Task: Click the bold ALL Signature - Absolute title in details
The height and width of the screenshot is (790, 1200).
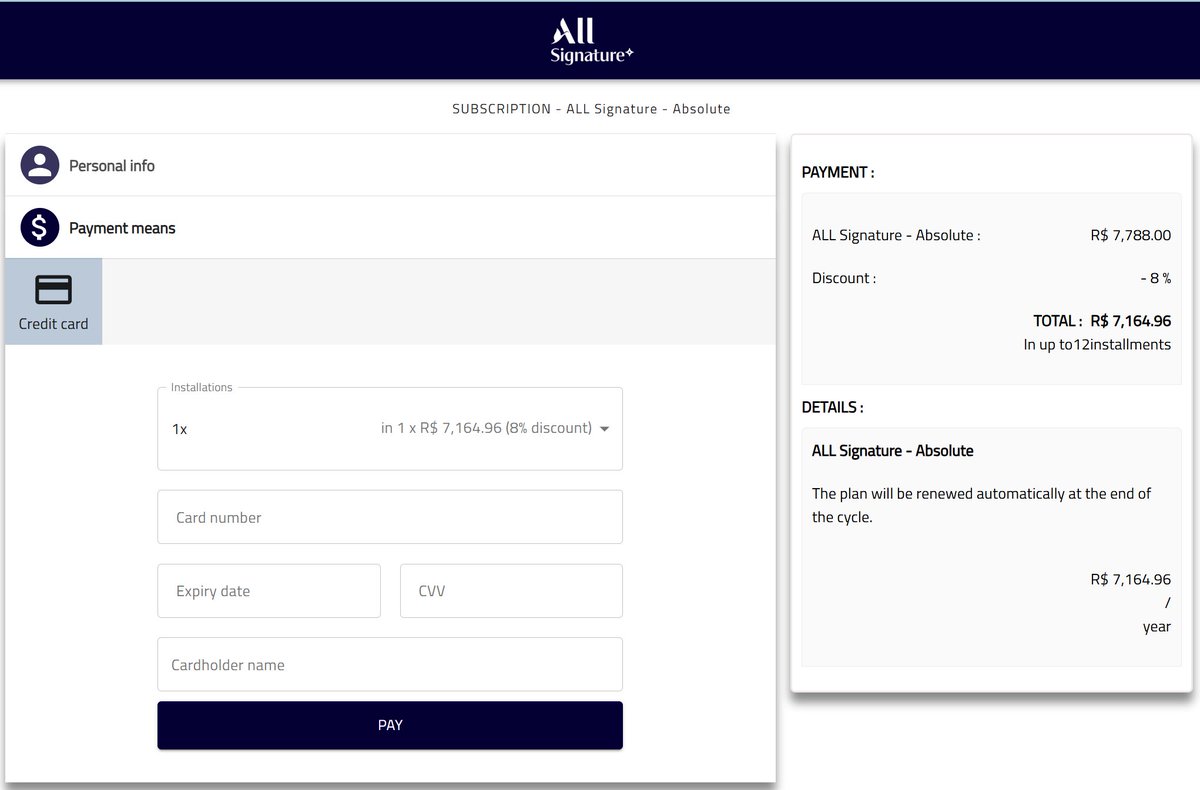Action: (x=893, y=451)
